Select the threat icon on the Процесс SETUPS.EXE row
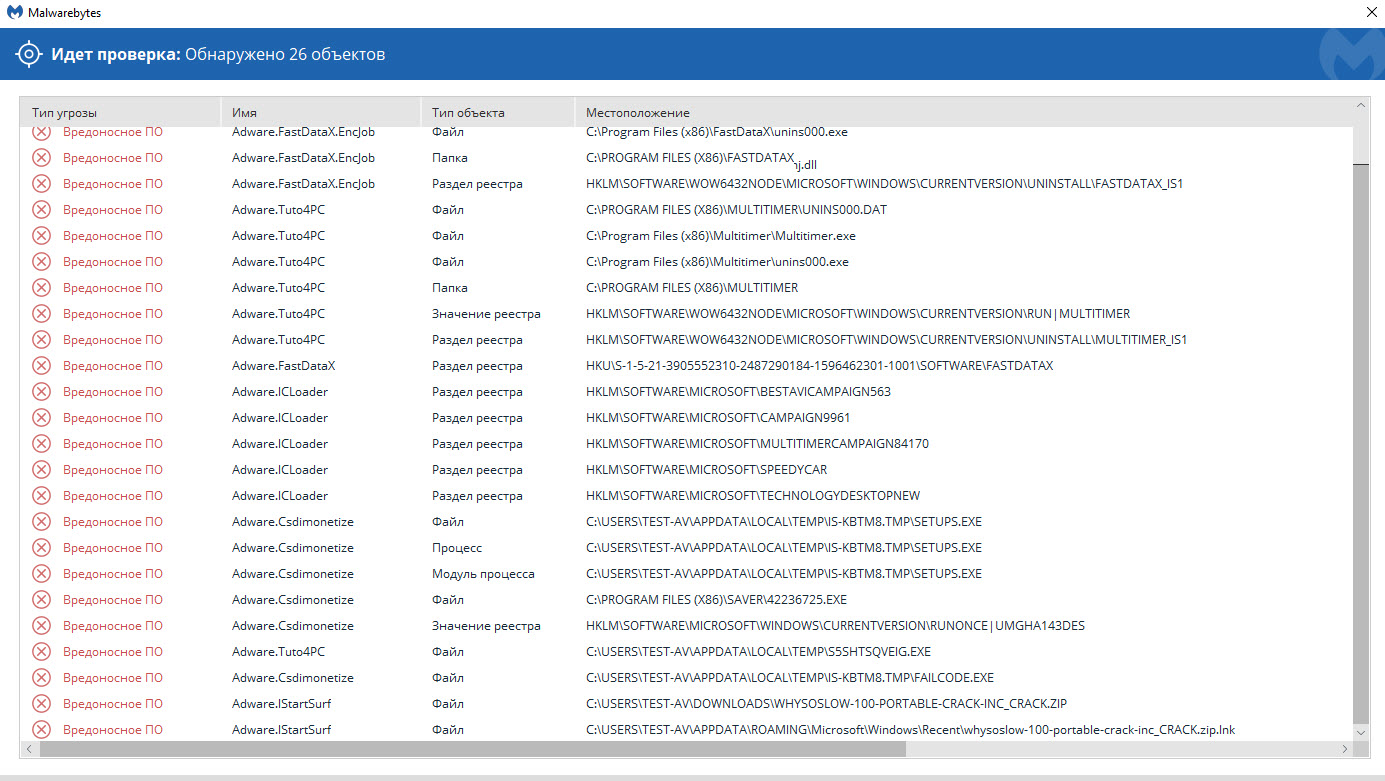 pos(41,548)
